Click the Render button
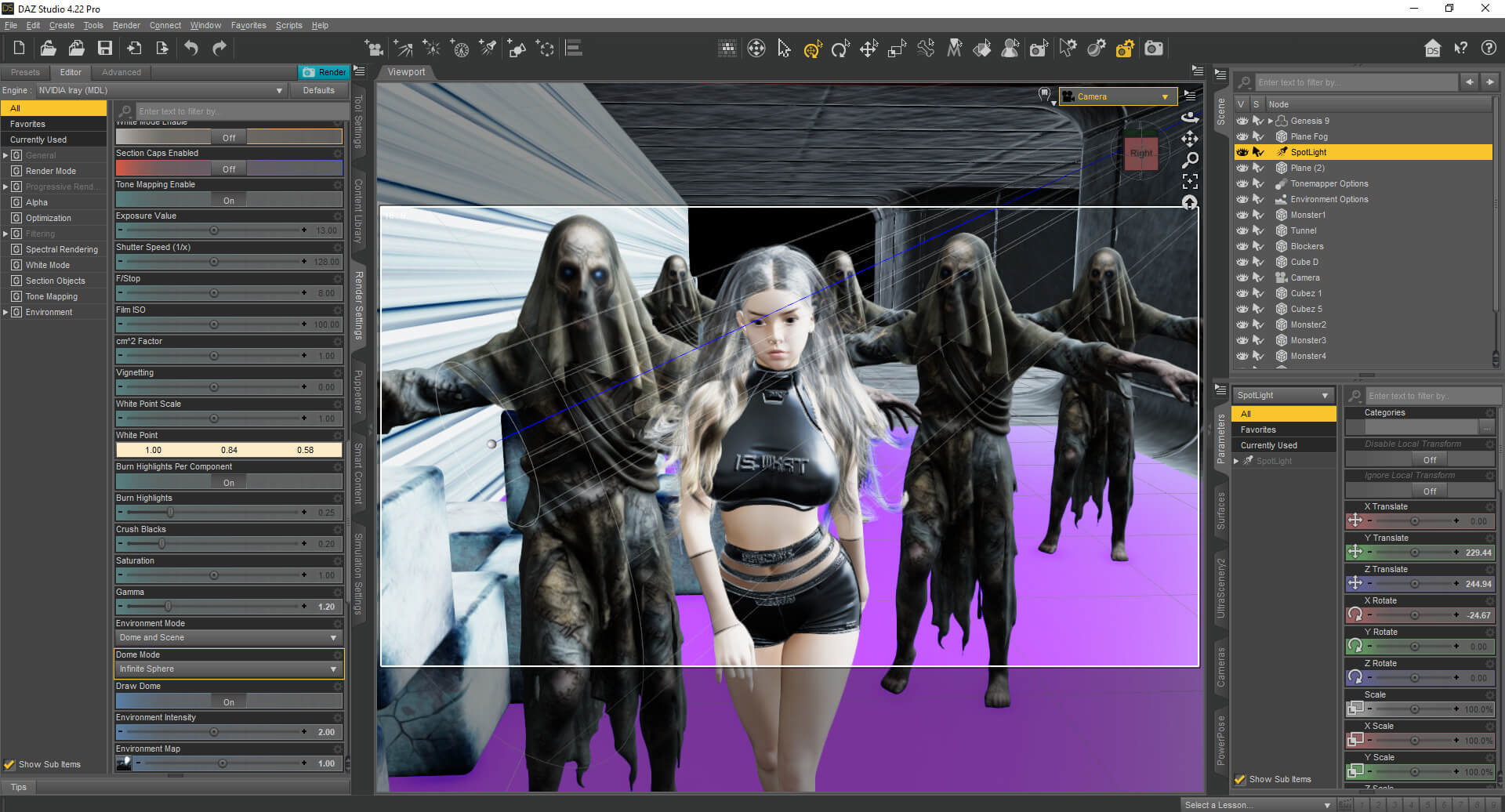This screenshot has height=812, width=1505. (324, 72)
